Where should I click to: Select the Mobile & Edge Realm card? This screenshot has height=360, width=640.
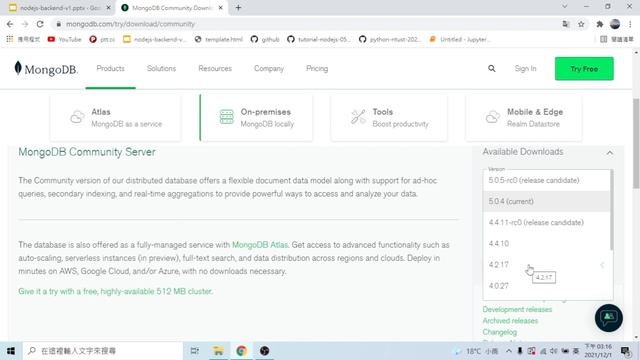(x=524, y=118)
